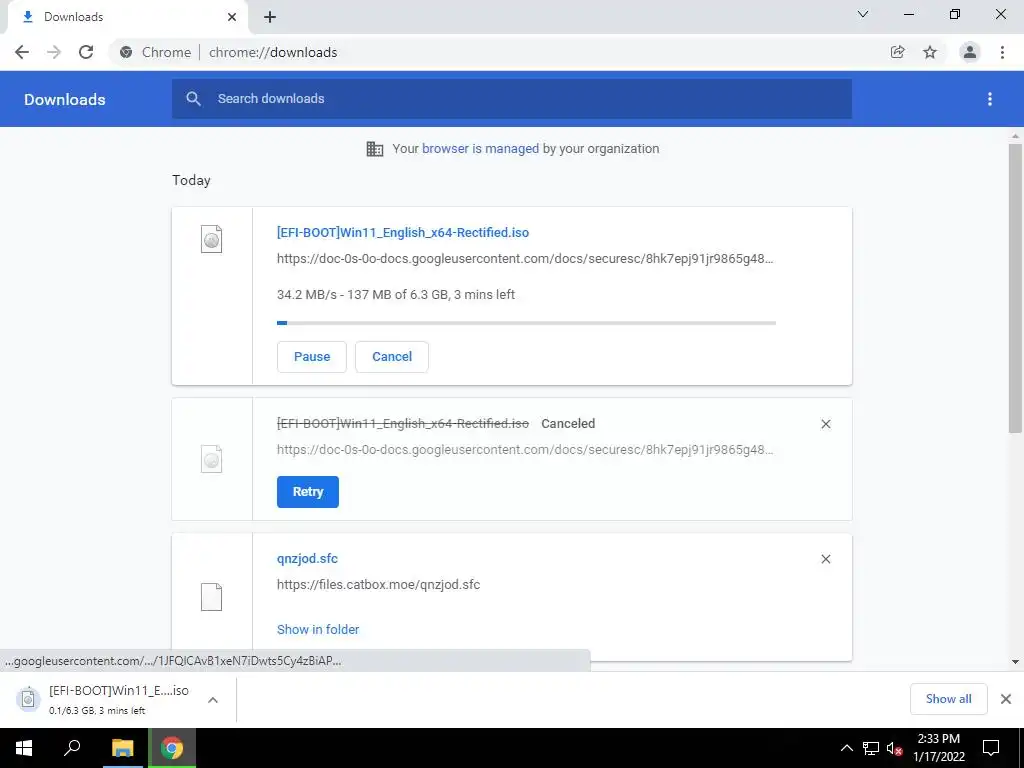
Task: Click the search magnifier in downloads bar
Action: (193, 99)
